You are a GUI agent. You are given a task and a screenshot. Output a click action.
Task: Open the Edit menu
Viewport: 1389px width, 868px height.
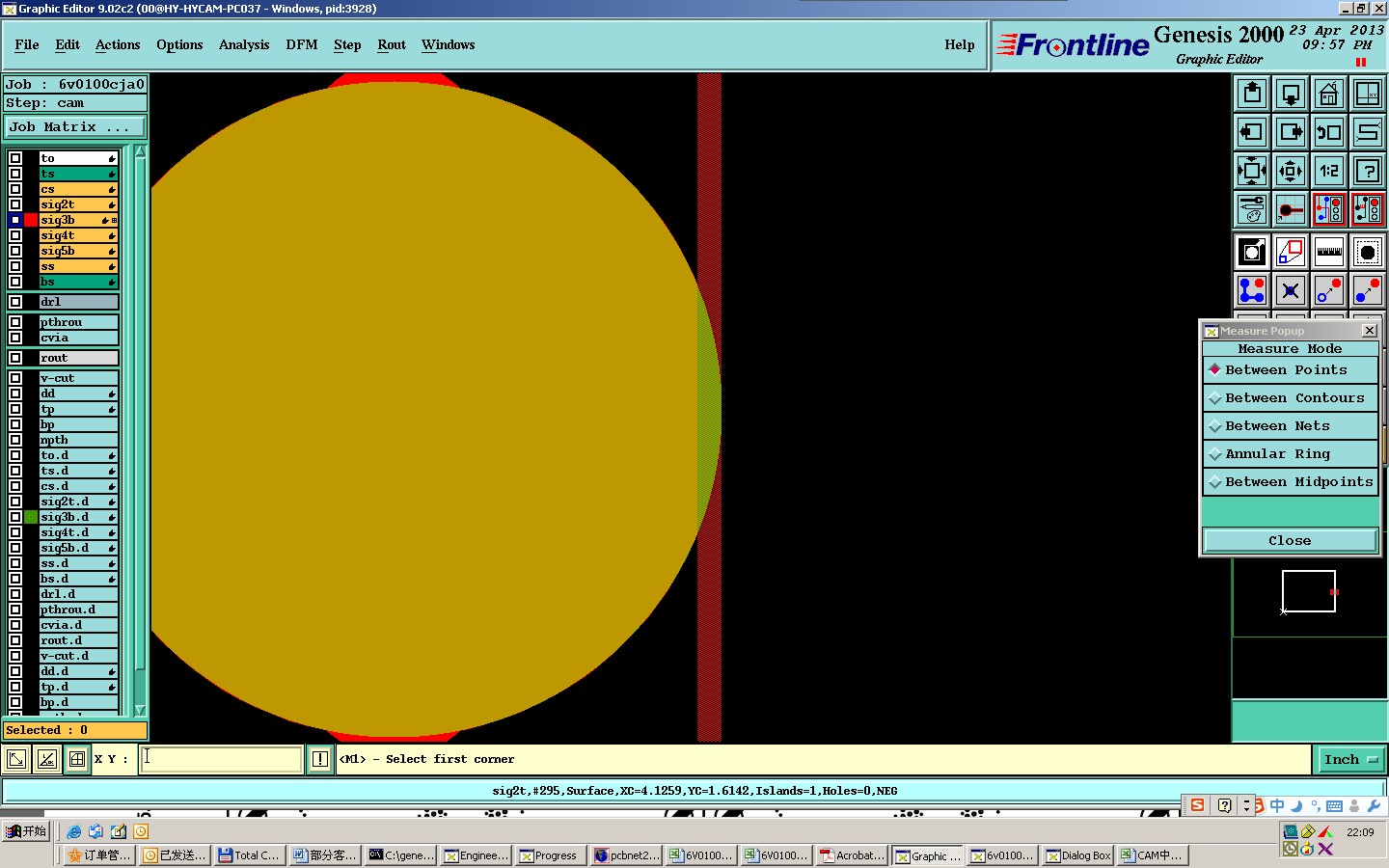[x=68, y=44]
